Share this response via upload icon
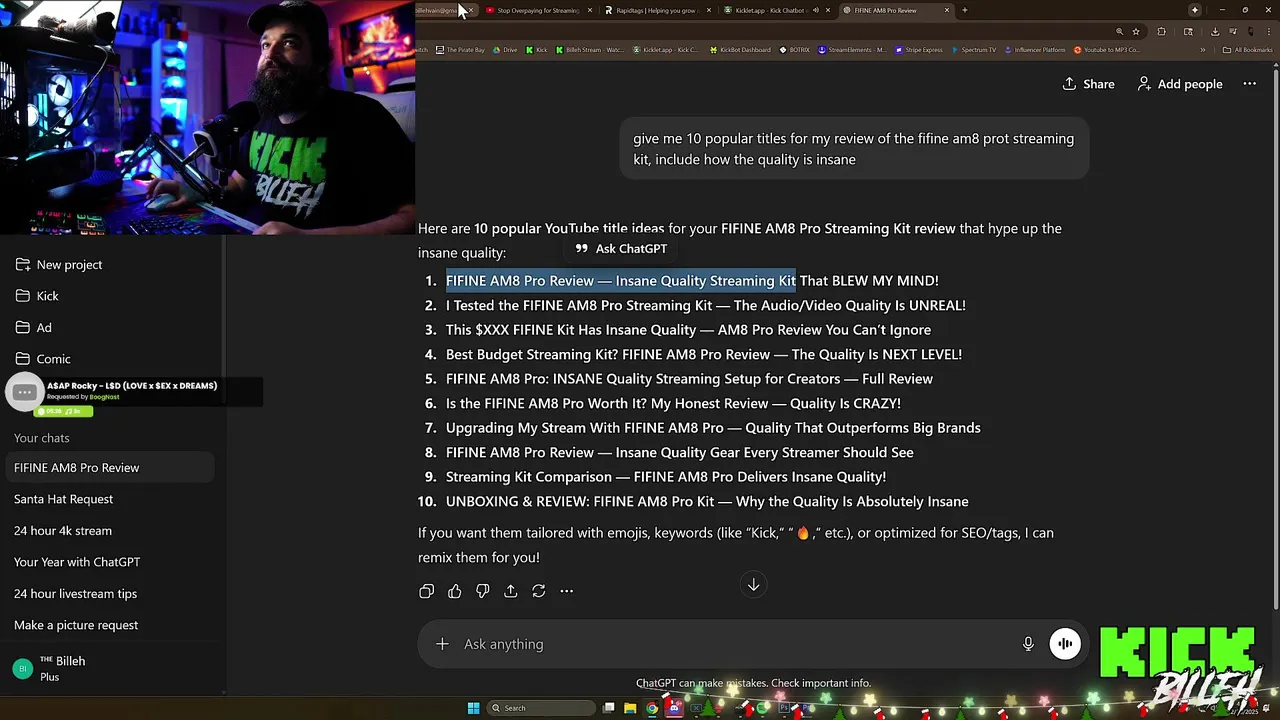Viewport: 1280px width, 720px height. click(511, 591)
